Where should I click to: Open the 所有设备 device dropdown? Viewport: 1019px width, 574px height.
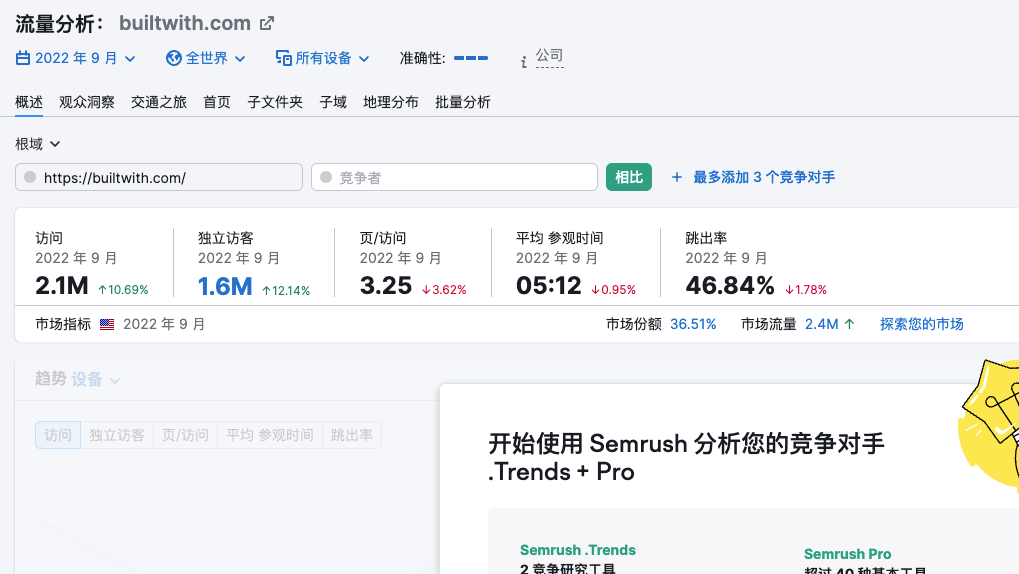pyautogui.click(x=322, y=58)
